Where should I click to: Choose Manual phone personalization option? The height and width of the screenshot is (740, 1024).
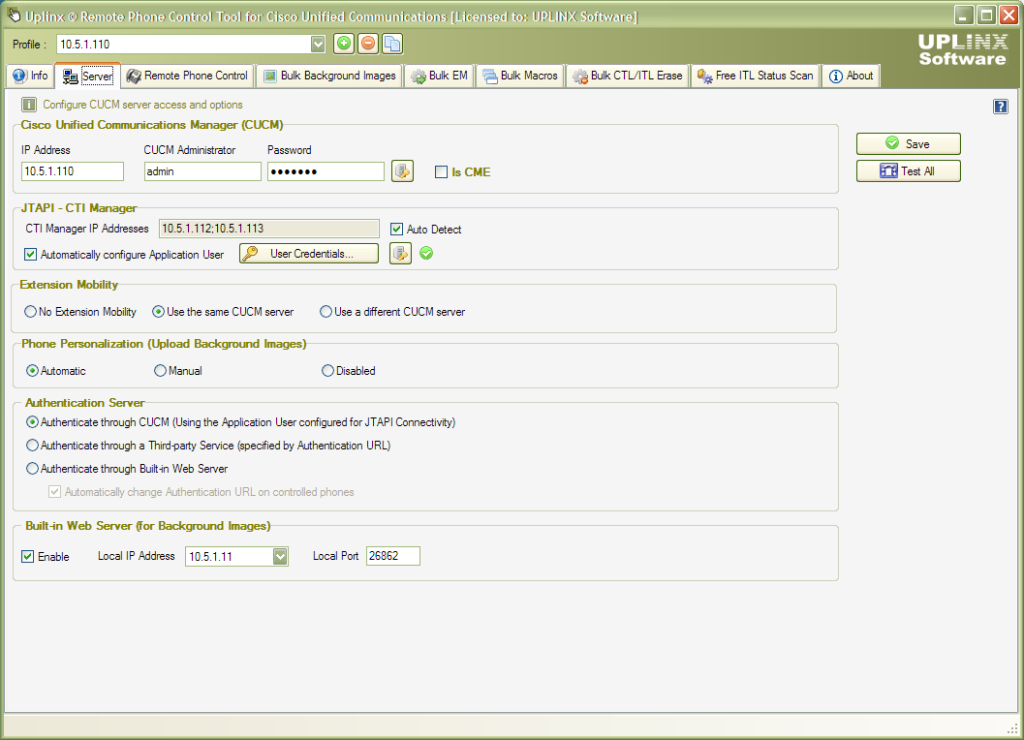160,371
